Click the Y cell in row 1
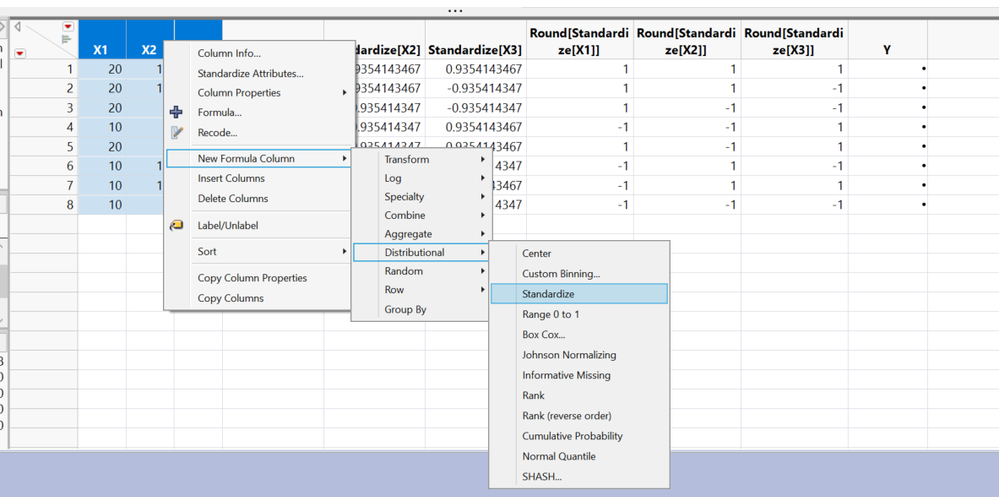999x497 pixels. (887, 69)
